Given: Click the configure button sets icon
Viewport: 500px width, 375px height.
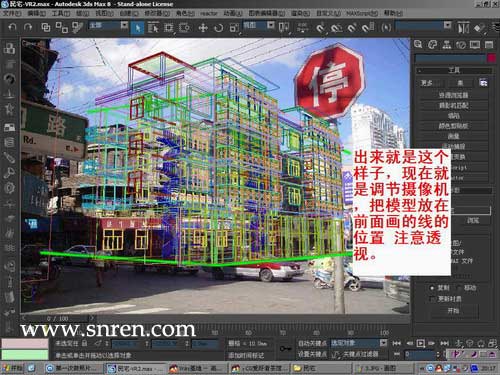Looking at the screenshot, I should [x=483, y=82].
